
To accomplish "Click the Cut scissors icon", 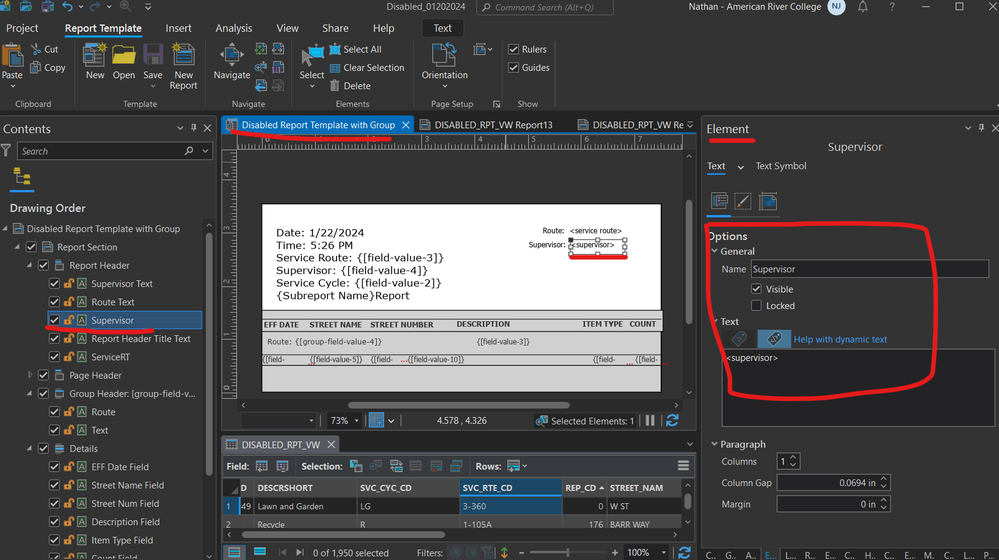I will coord(36,49).
